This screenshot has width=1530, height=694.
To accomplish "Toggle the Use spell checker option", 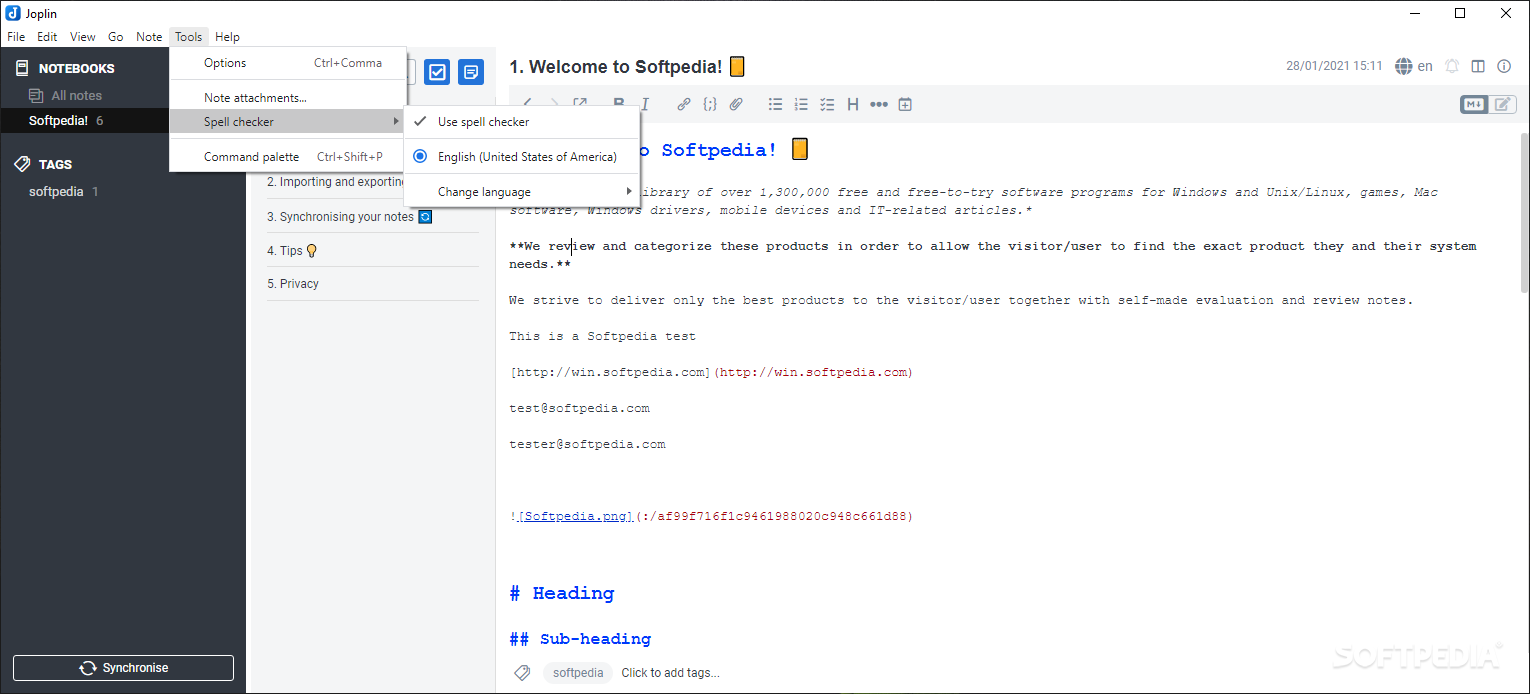I will coord(521,121).
